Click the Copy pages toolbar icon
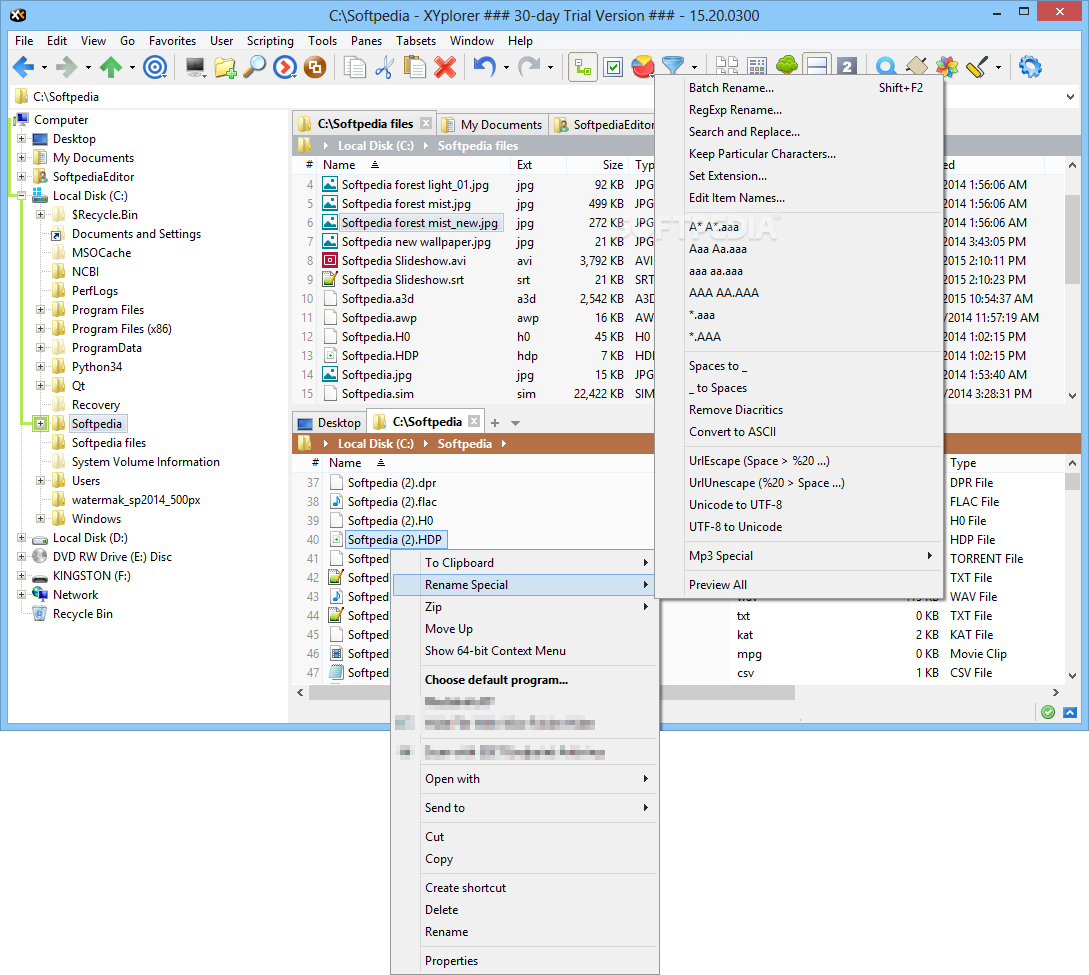The height and width of the screenshot is (975, 1089). (x=355, y=67)
